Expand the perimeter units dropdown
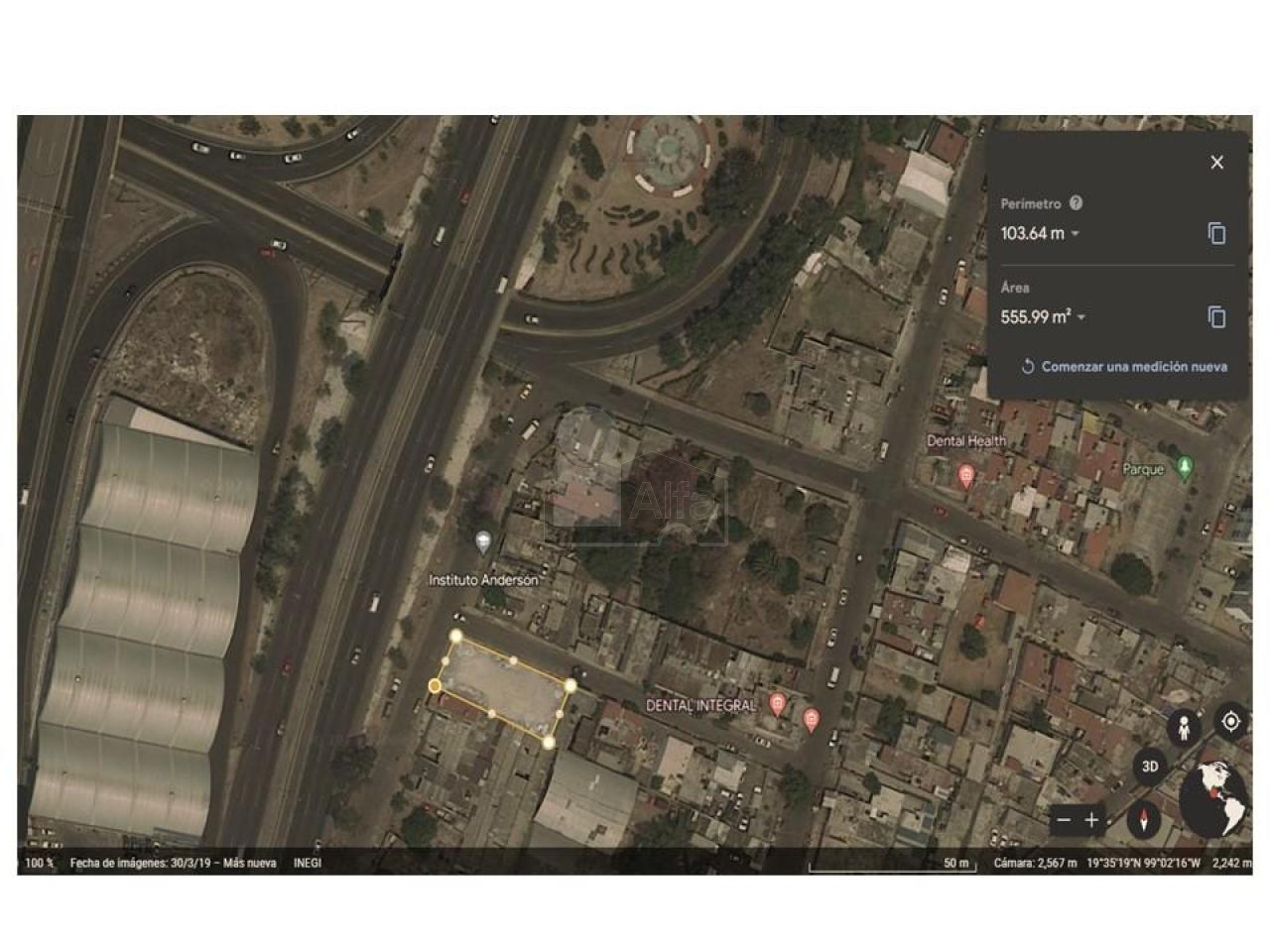 (1076, 234)
